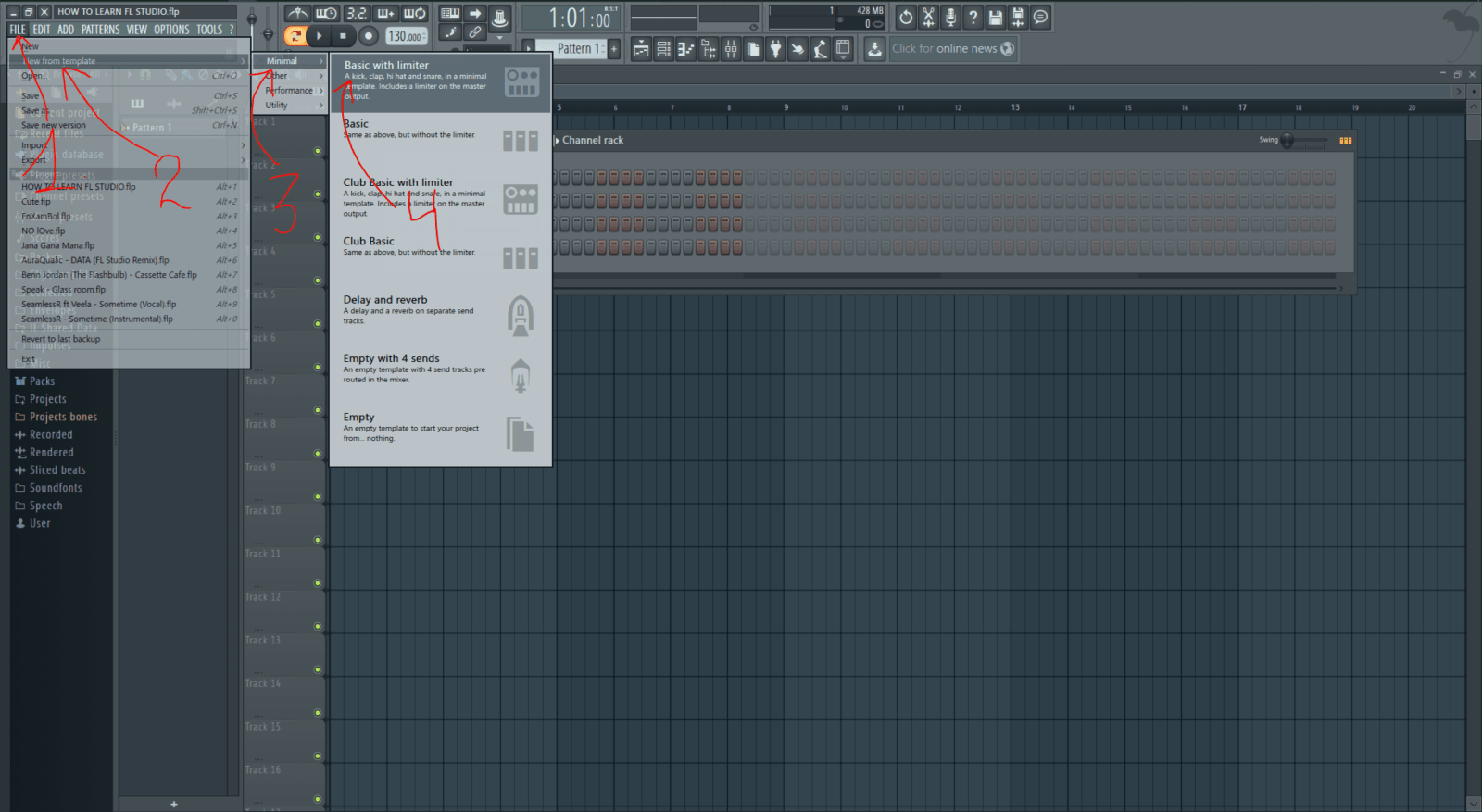The image size is (1482, 812).
Task: Open the plugin picker plug icon
Action: click(x=775, y=49)
